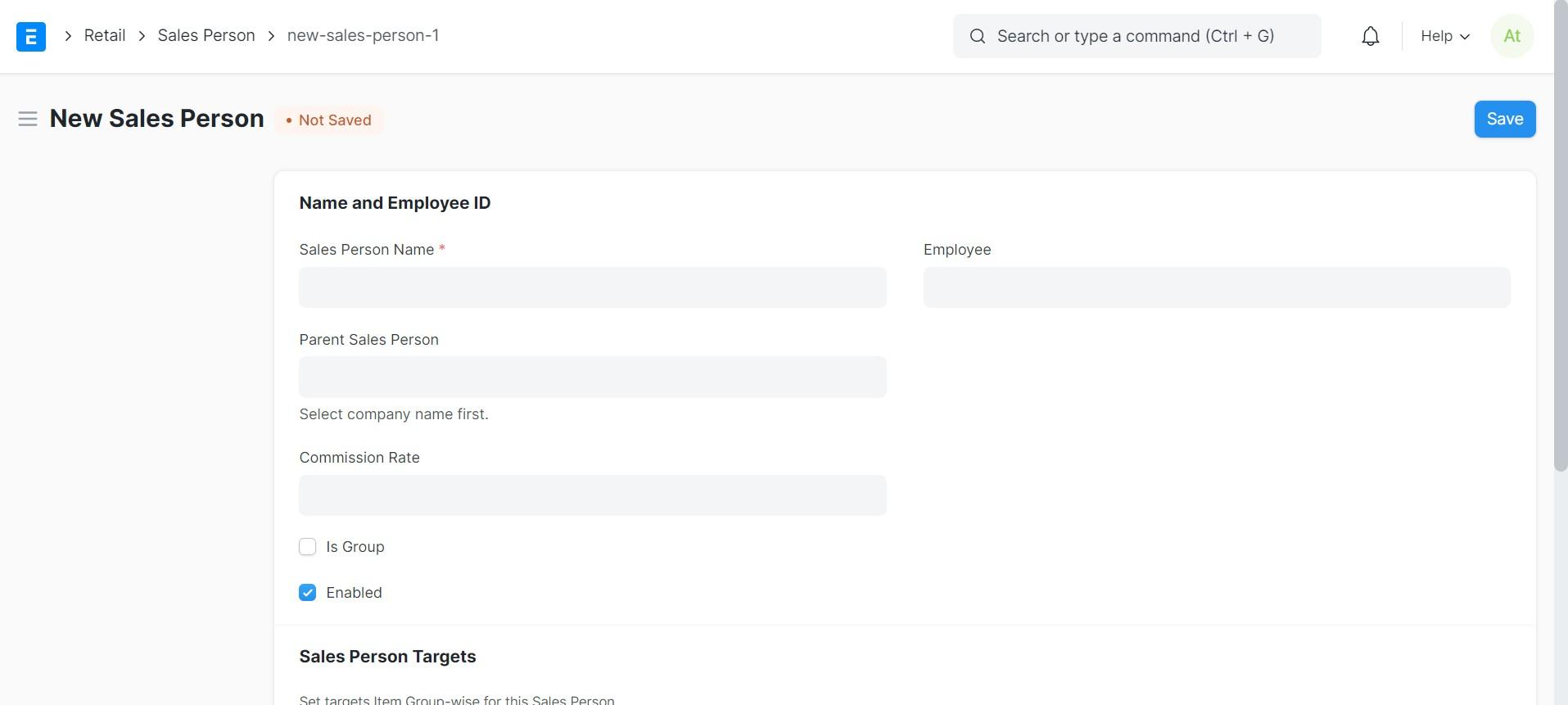Click the search magnifier icon

click(977, 36)
